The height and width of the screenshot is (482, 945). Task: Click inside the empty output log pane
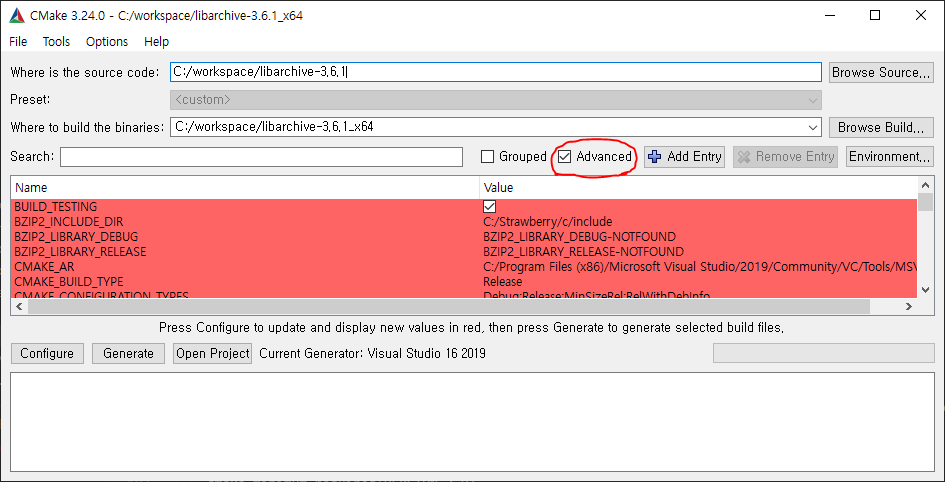pos(472,421)
